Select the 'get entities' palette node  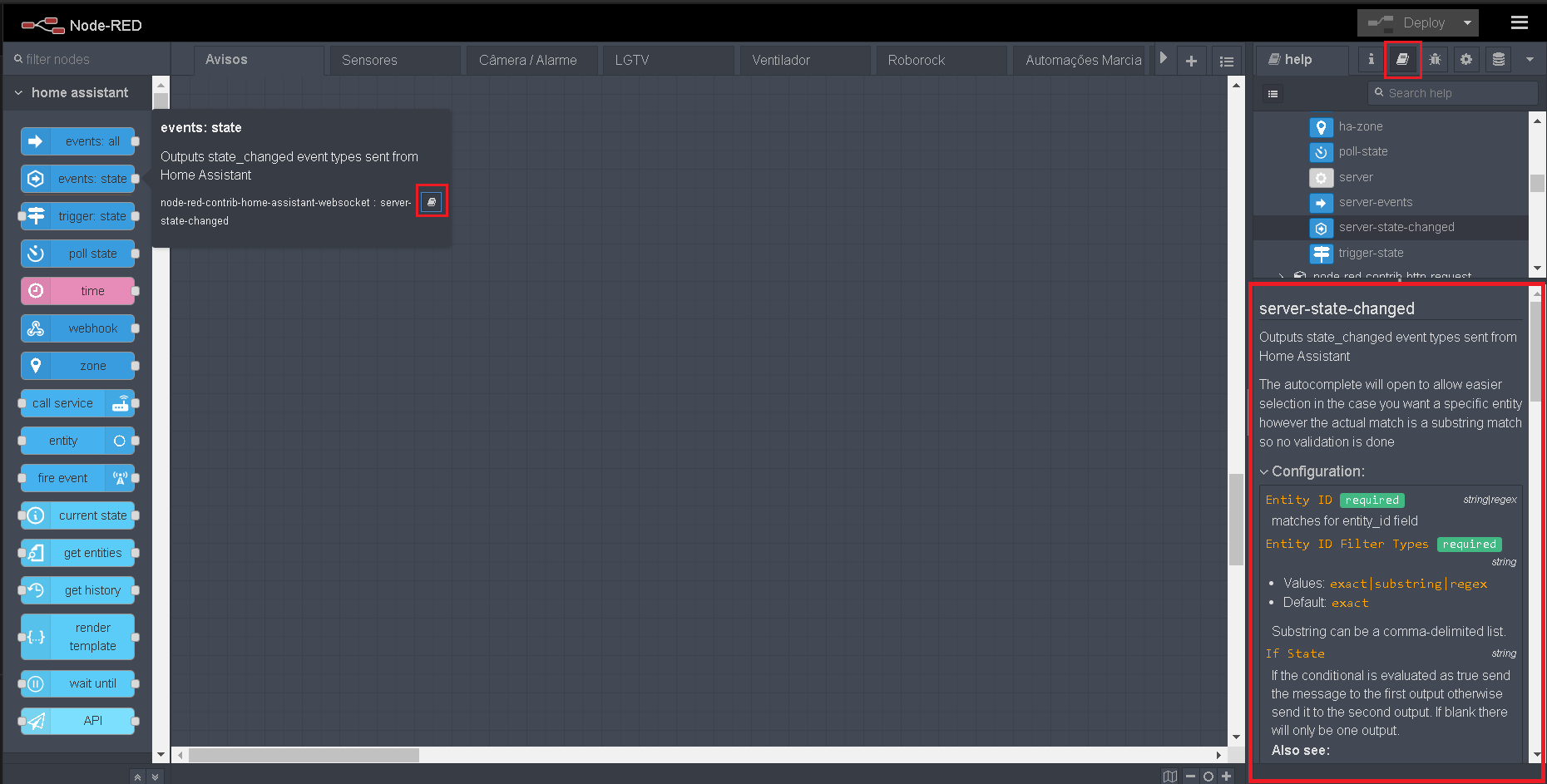coord(78,553)
